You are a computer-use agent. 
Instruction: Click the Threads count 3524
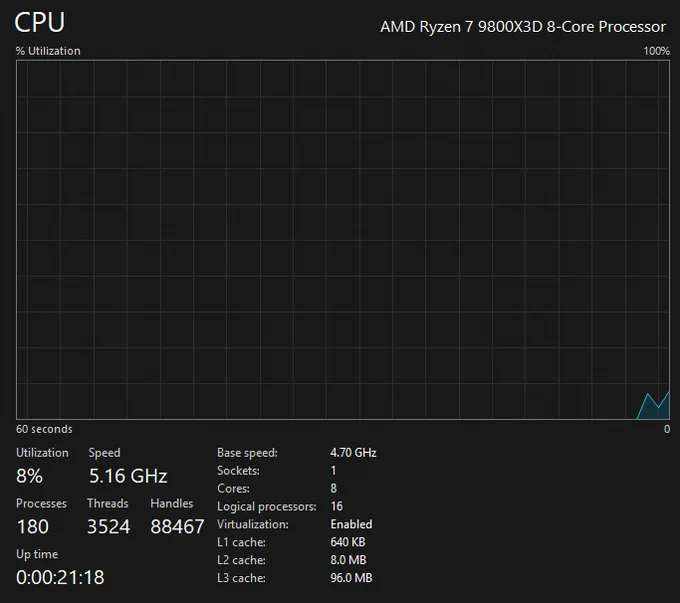pyautogui.click(x=108, y=527)
